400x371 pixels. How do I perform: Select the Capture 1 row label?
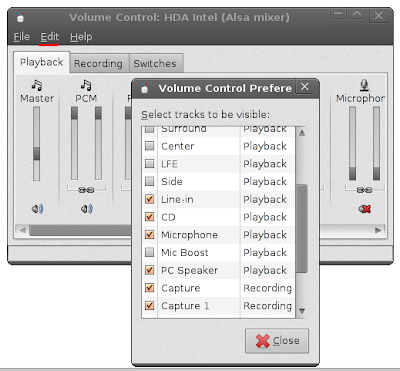[x=185, y=306]
